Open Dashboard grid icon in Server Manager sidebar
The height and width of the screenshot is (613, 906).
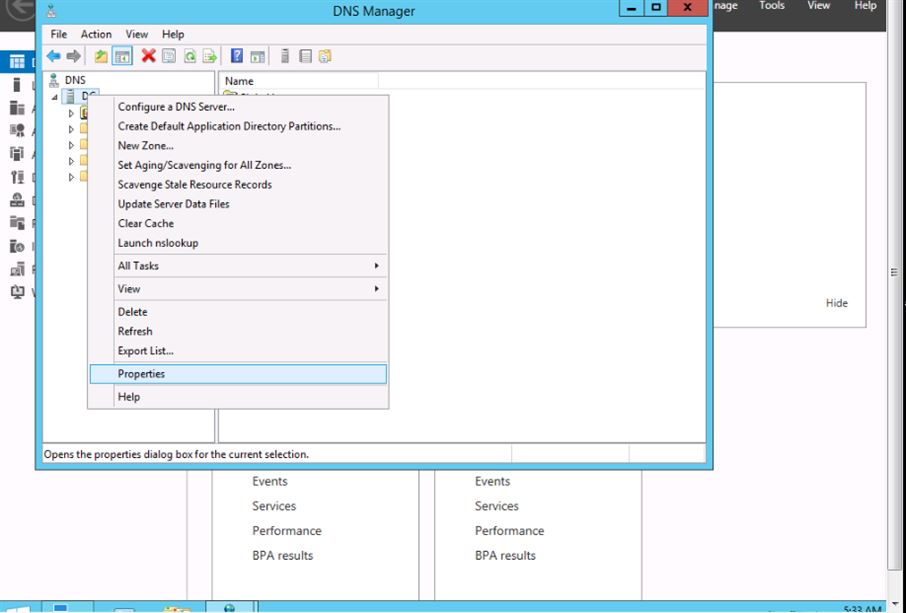click(17, 61)
